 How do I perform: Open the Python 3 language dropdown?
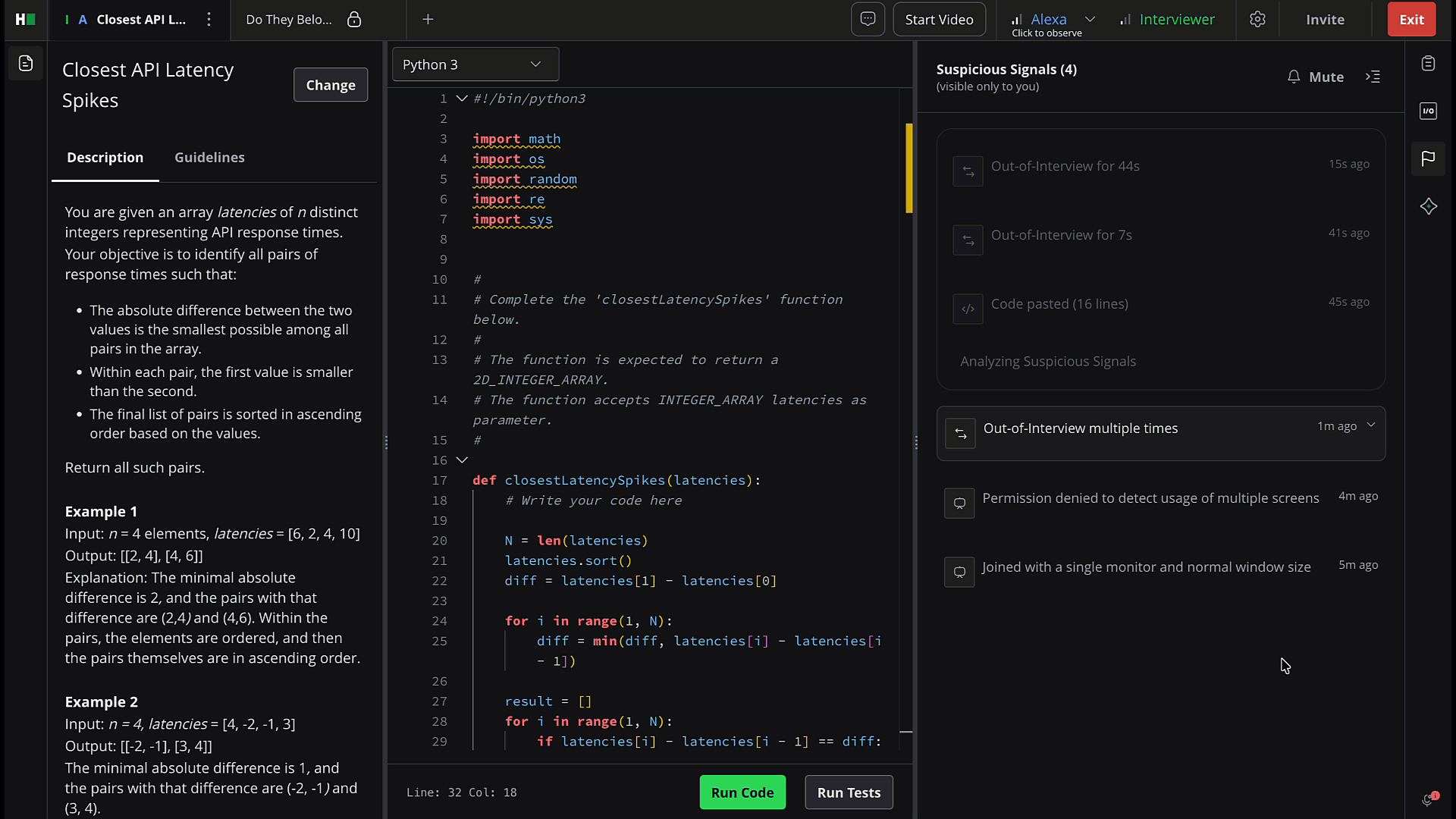475,64
